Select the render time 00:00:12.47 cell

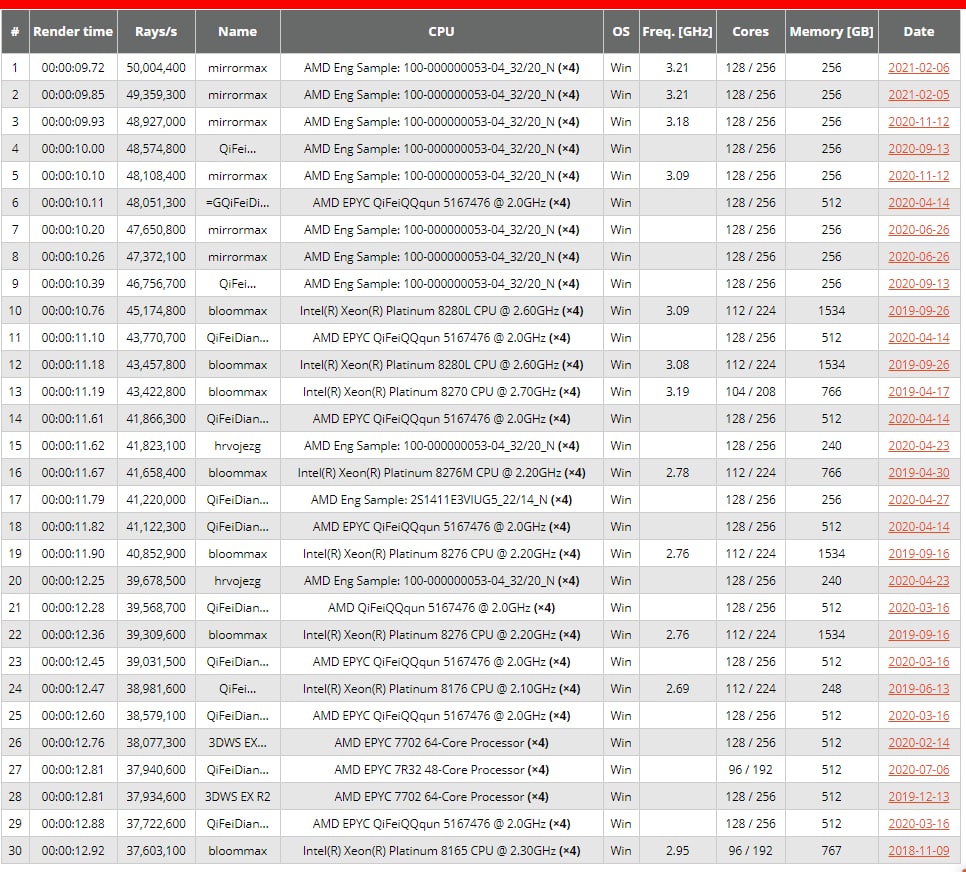click(73, 689)
